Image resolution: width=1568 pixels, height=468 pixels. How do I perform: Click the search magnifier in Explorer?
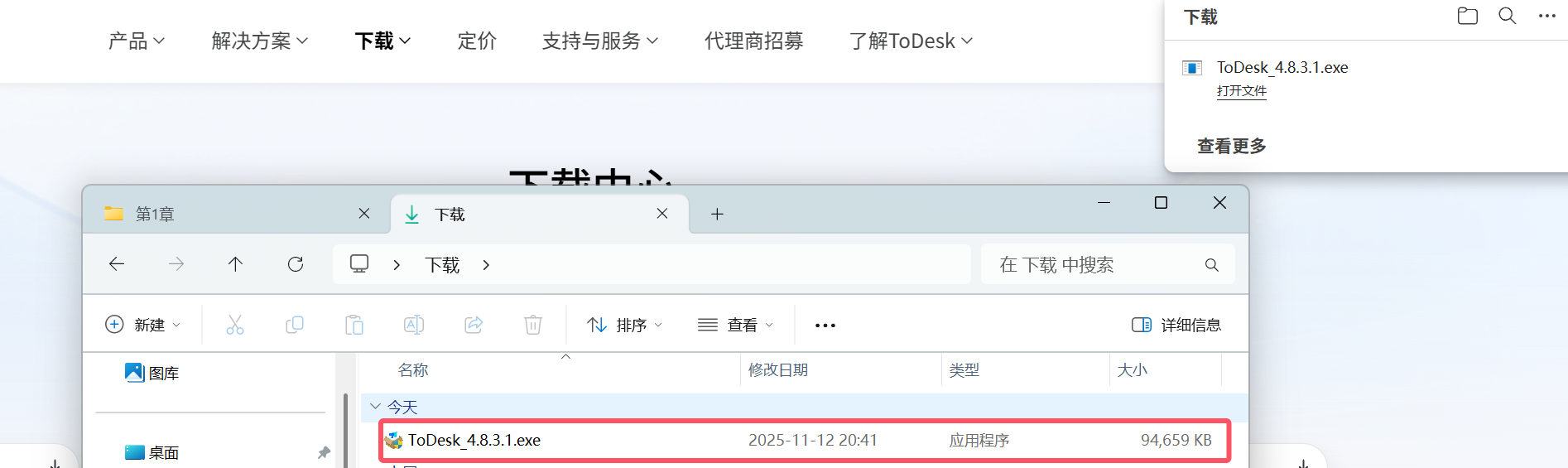point(1212,265)
